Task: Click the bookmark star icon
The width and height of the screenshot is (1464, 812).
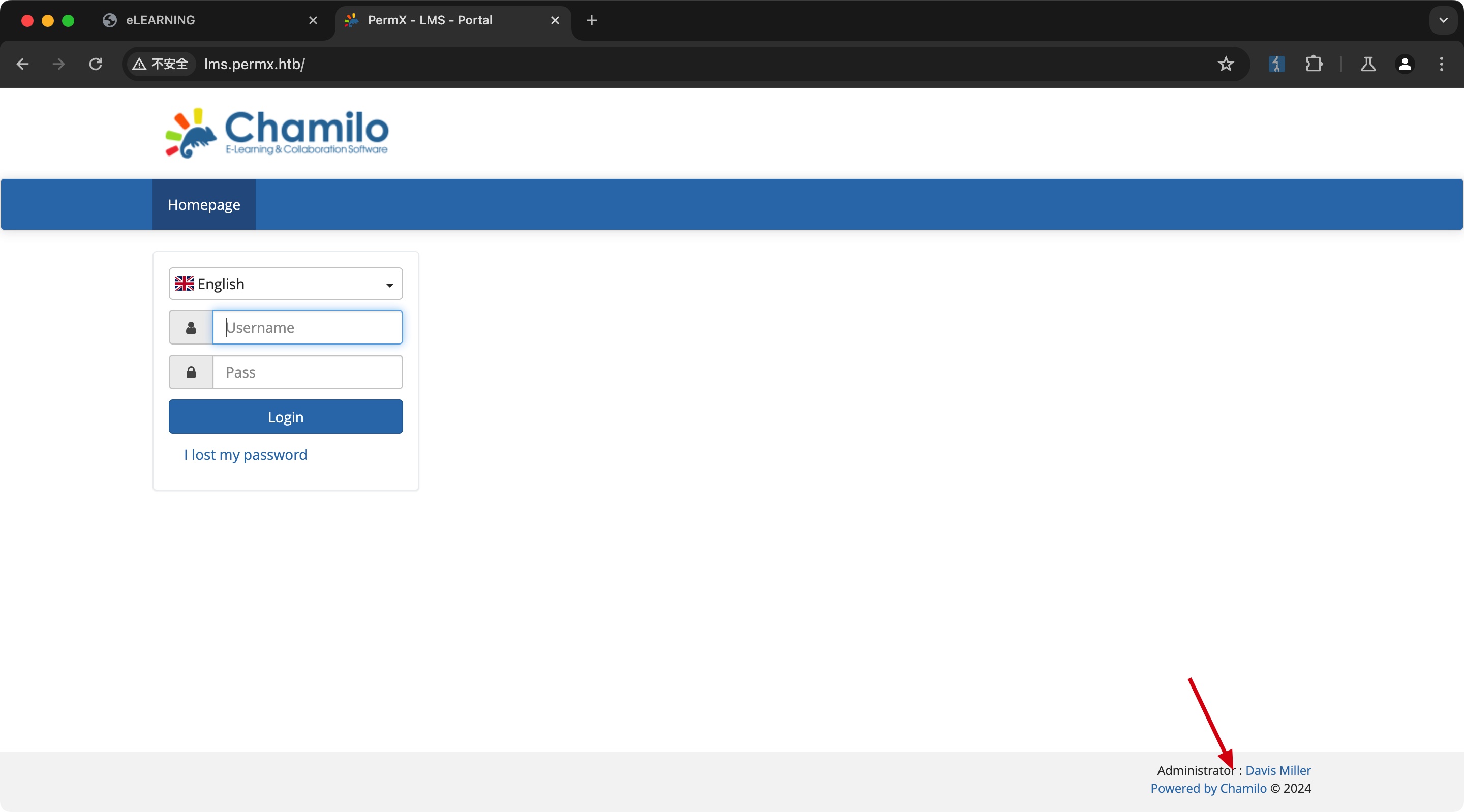Action: click(x=1226, y=64)
